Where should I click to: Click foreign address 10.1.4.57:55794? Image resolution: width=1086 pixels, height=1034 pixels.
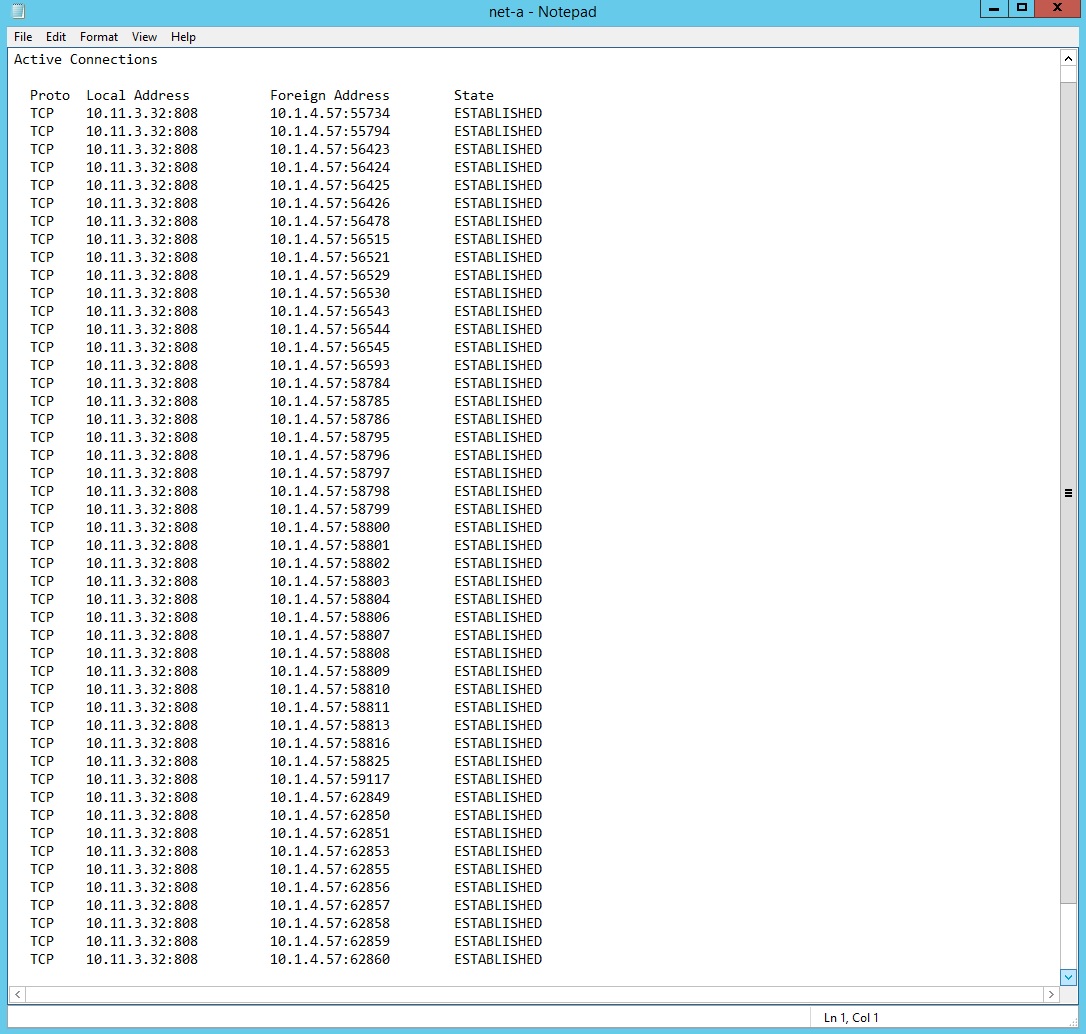tap(330, 132)
